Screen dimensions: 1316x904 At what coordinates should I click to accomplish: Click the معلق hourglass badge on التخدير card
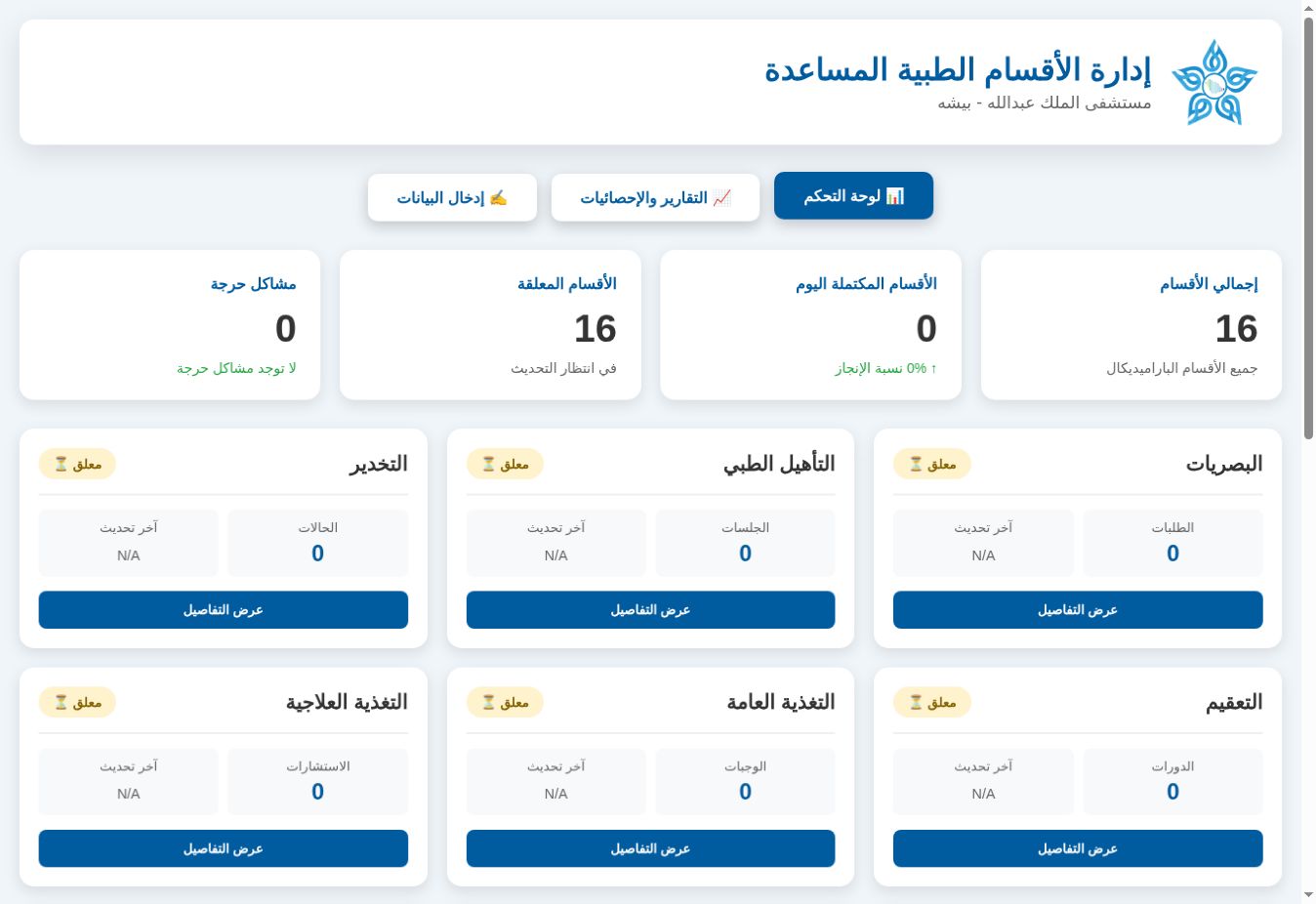coord(77,464)
